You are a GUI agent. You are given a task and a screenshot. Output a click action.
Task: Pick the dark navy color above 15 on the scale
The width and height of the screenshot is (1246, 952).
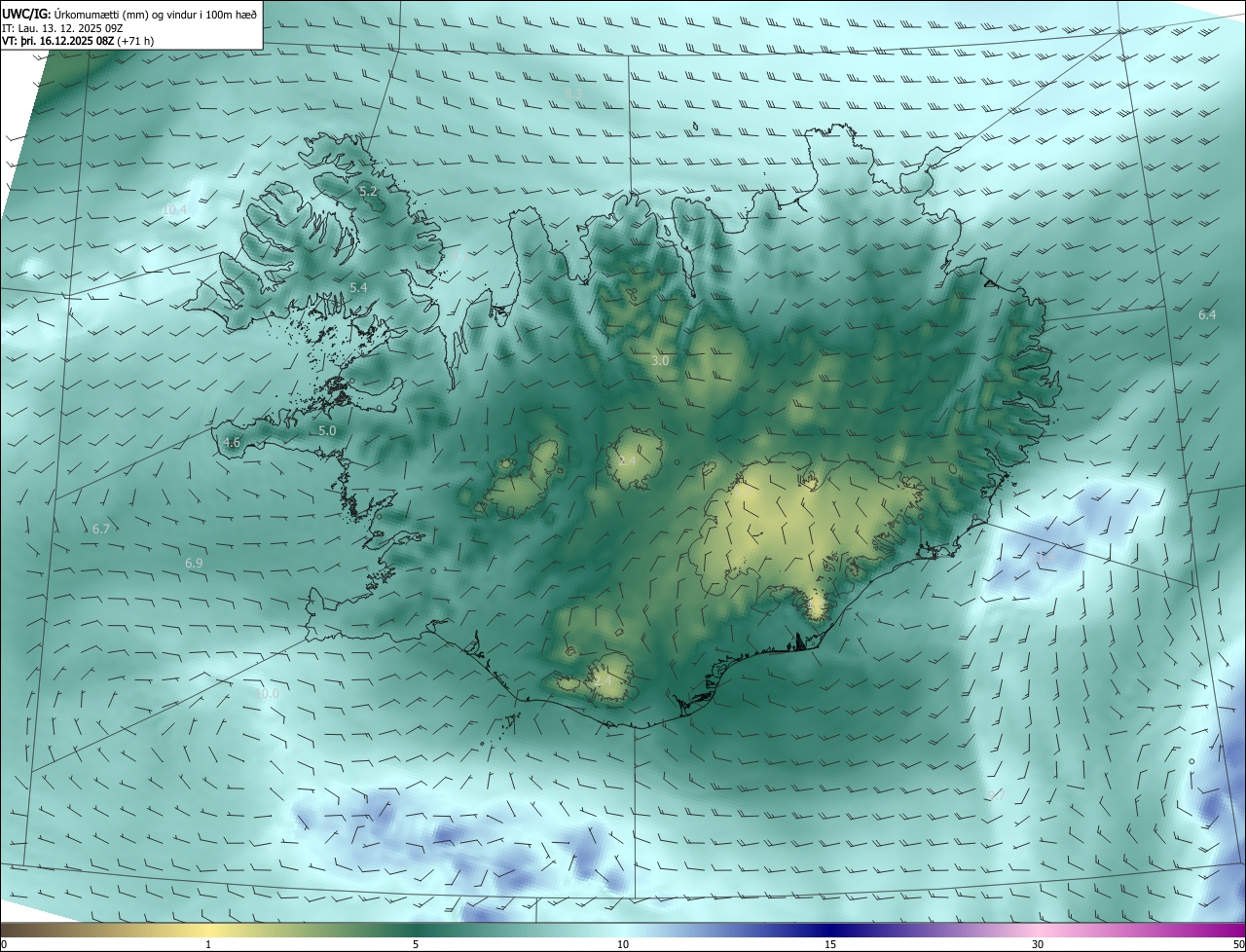[830, 930]
